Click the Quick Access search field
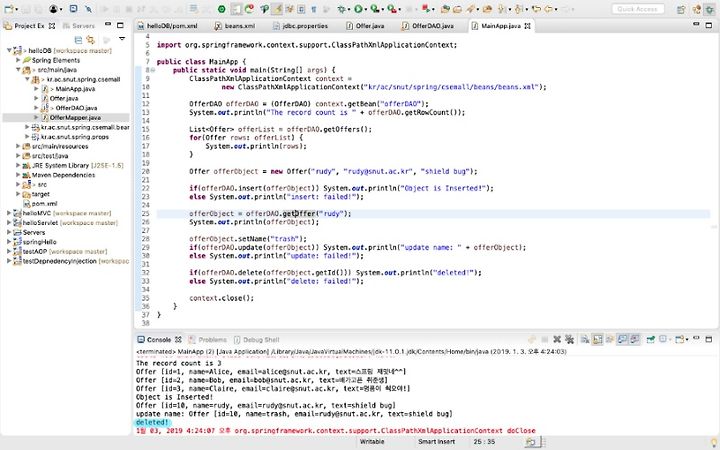720x450 pixels. click(638, 9)
